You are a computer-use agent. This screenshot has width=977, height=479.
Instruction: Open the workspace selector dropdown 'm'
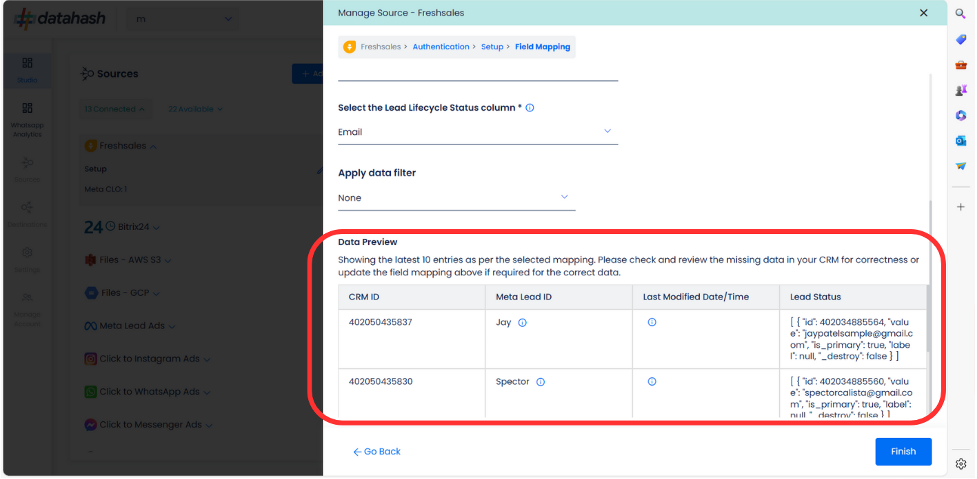pyautogui.click(x=183, y=19)
